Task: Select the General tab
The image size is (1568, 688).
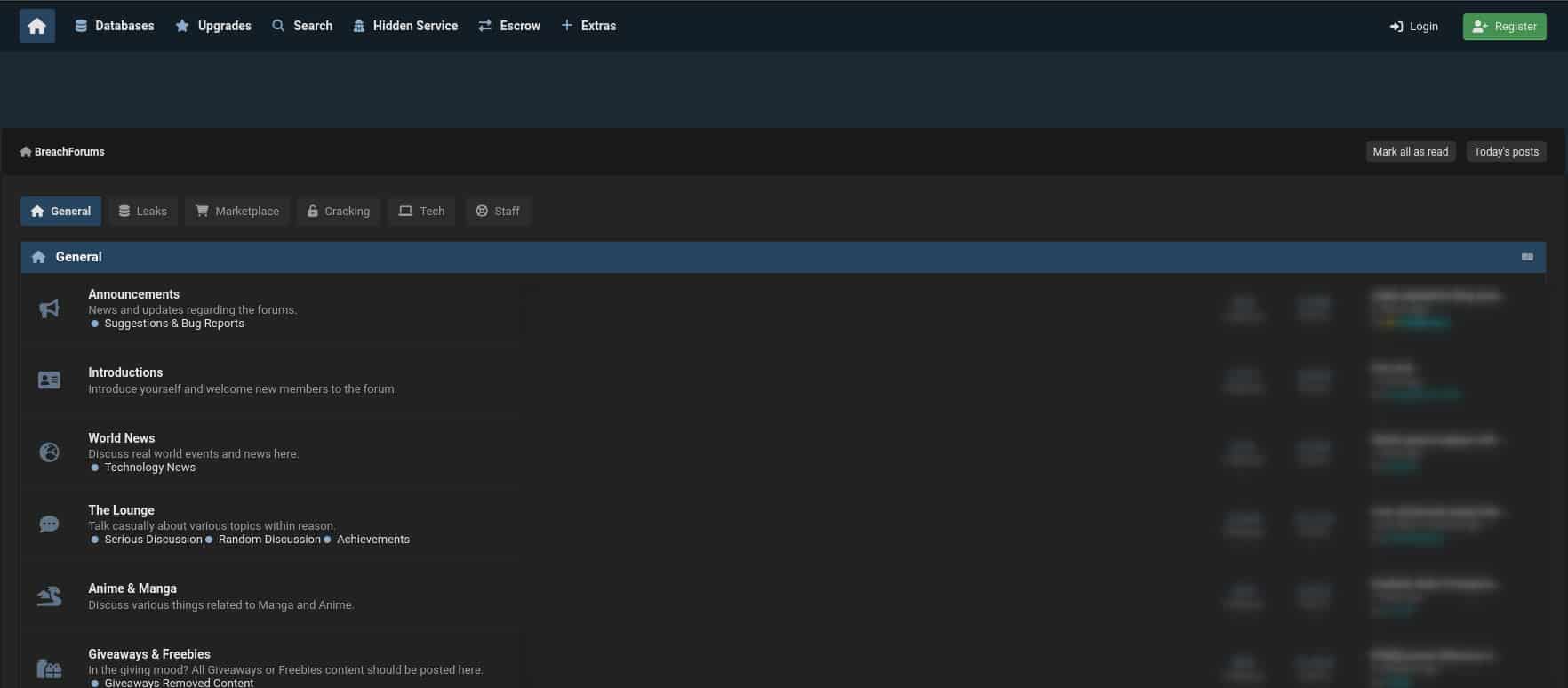Action: tap(60, 211)
